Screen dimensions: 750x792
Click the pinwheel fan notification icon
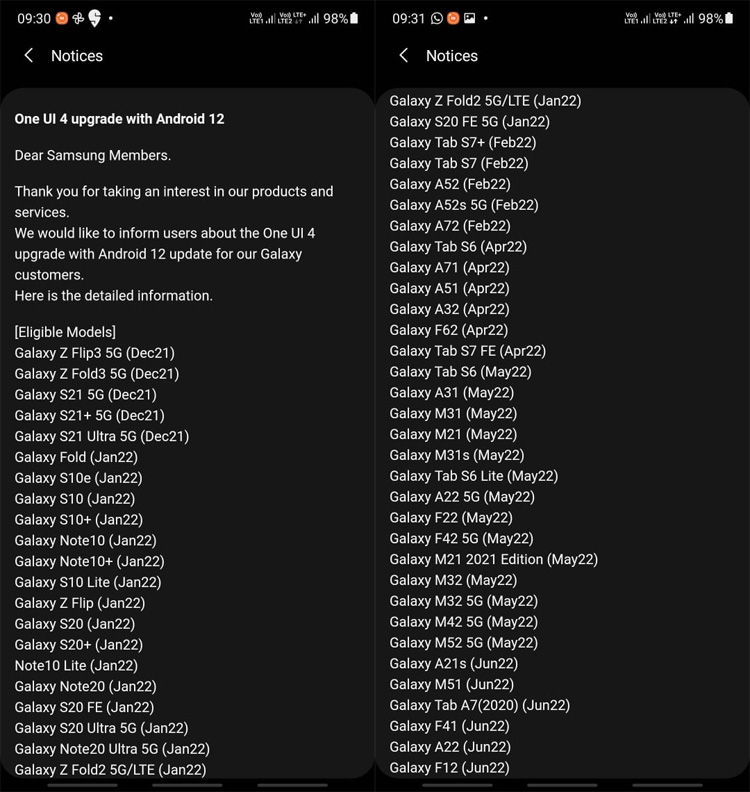coord(78,19)
